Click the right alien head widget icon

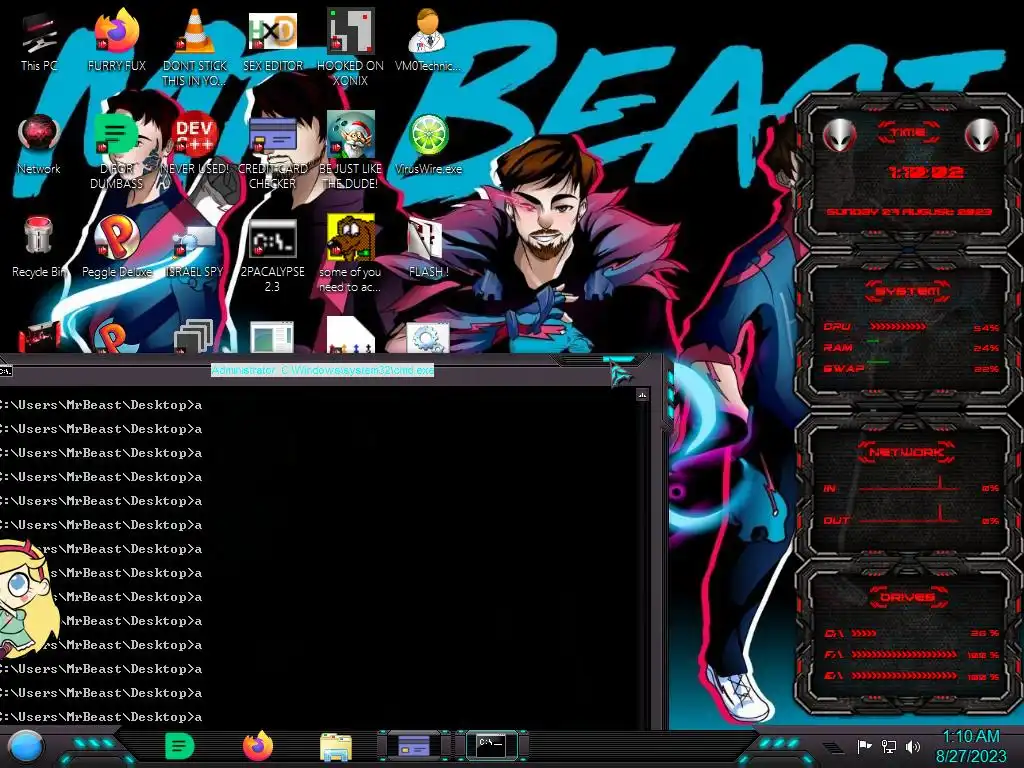pos(981,136)
